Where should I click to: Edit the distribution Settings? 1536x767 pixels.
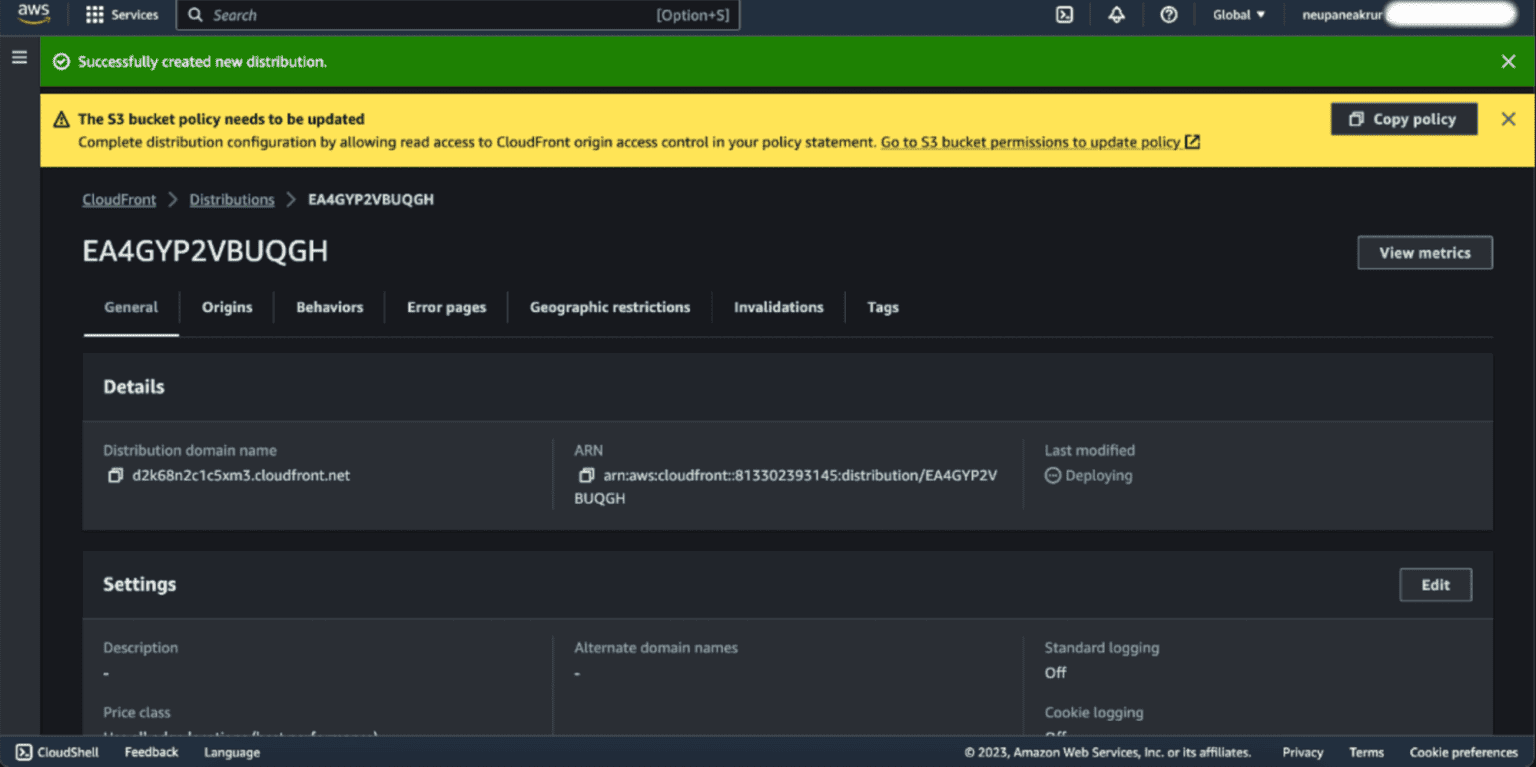pyautogui.click(x=1435, y=584)
